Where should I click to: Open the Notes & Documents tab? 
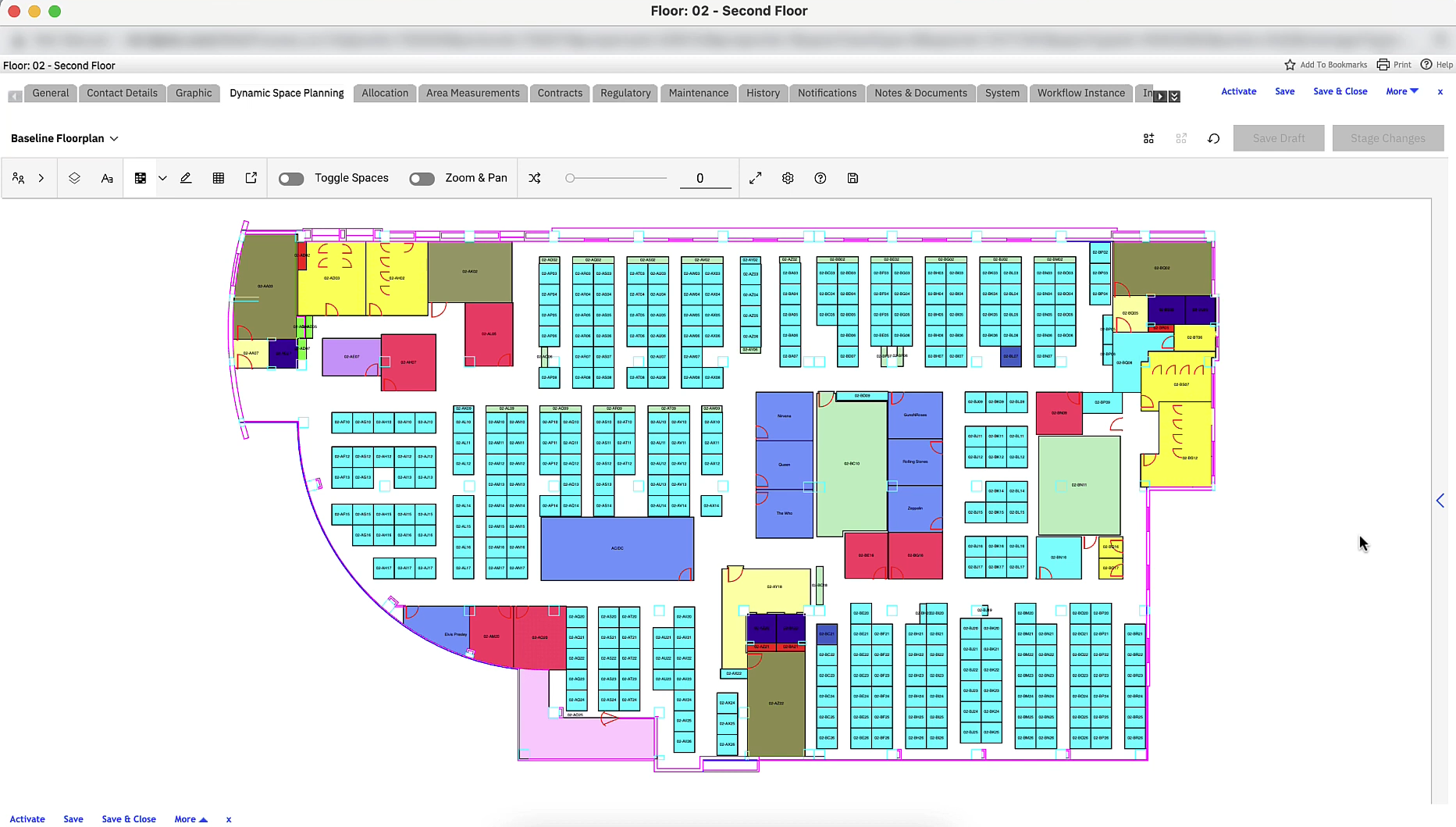(x=920, y=93)
